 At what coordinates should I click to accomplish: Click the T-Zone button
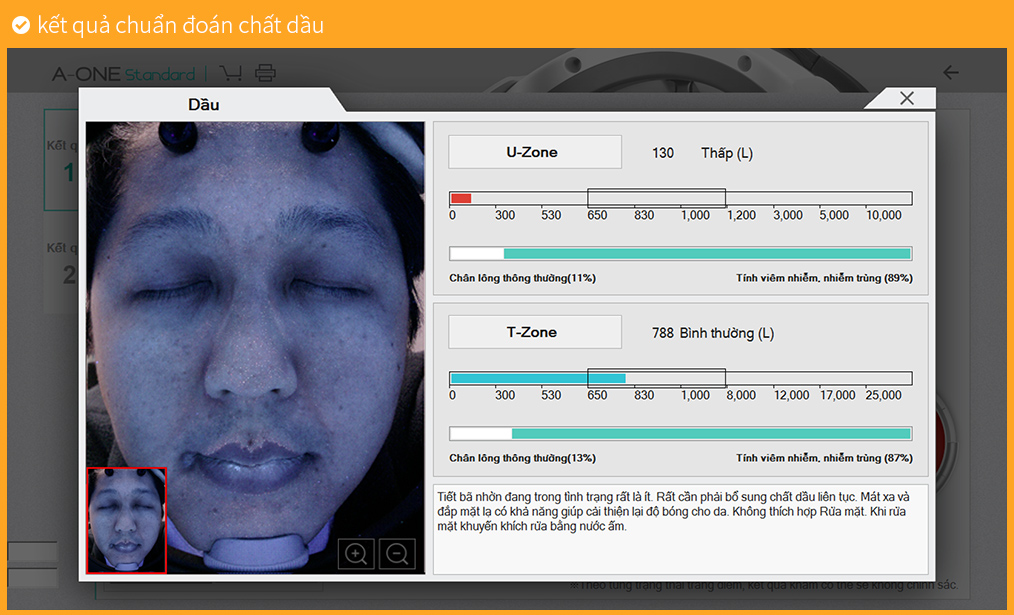pyautogui.click(x=534, y=332)
